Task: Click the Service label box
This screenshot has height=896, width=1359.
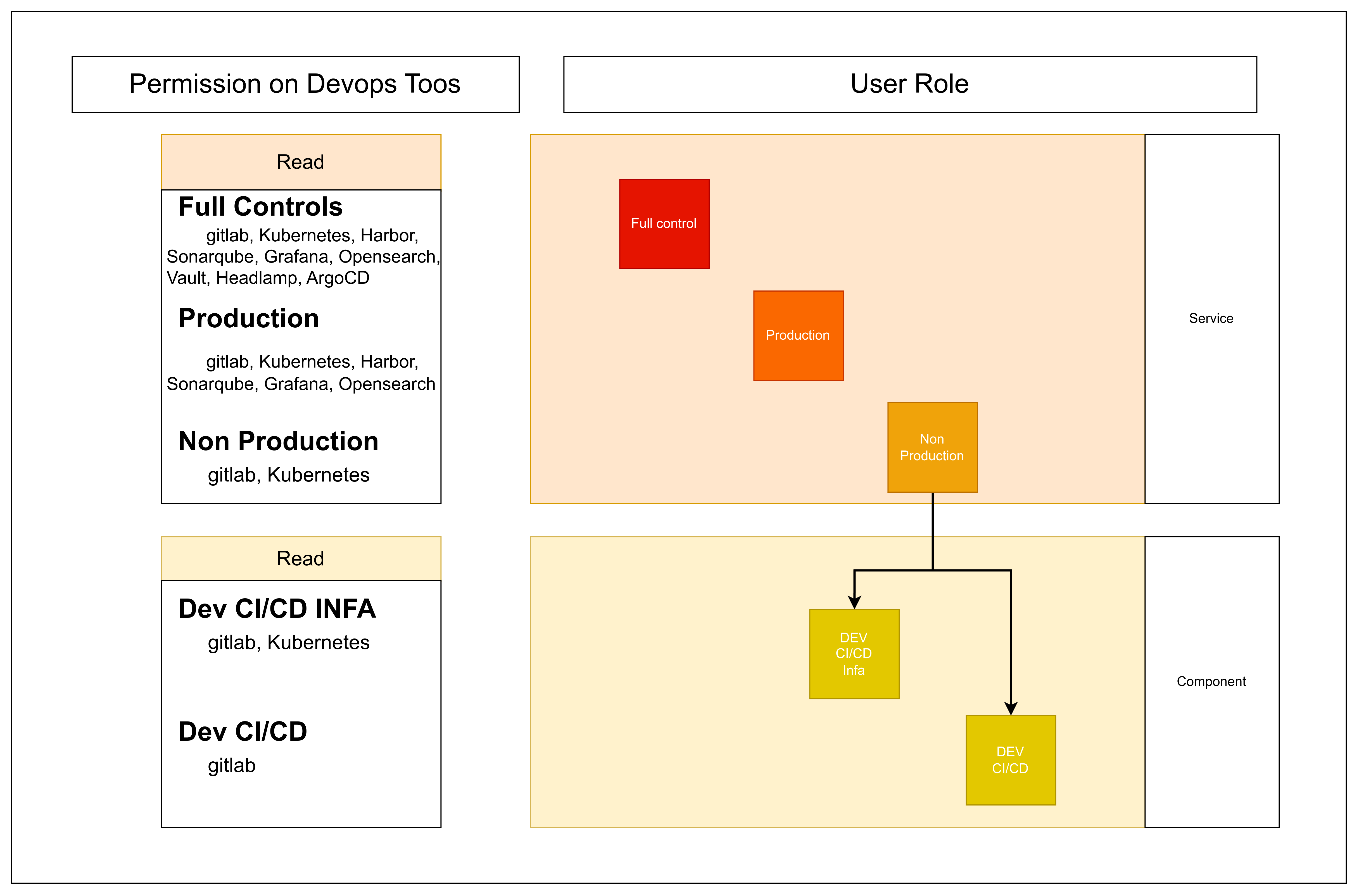Action: [1211, 319]
